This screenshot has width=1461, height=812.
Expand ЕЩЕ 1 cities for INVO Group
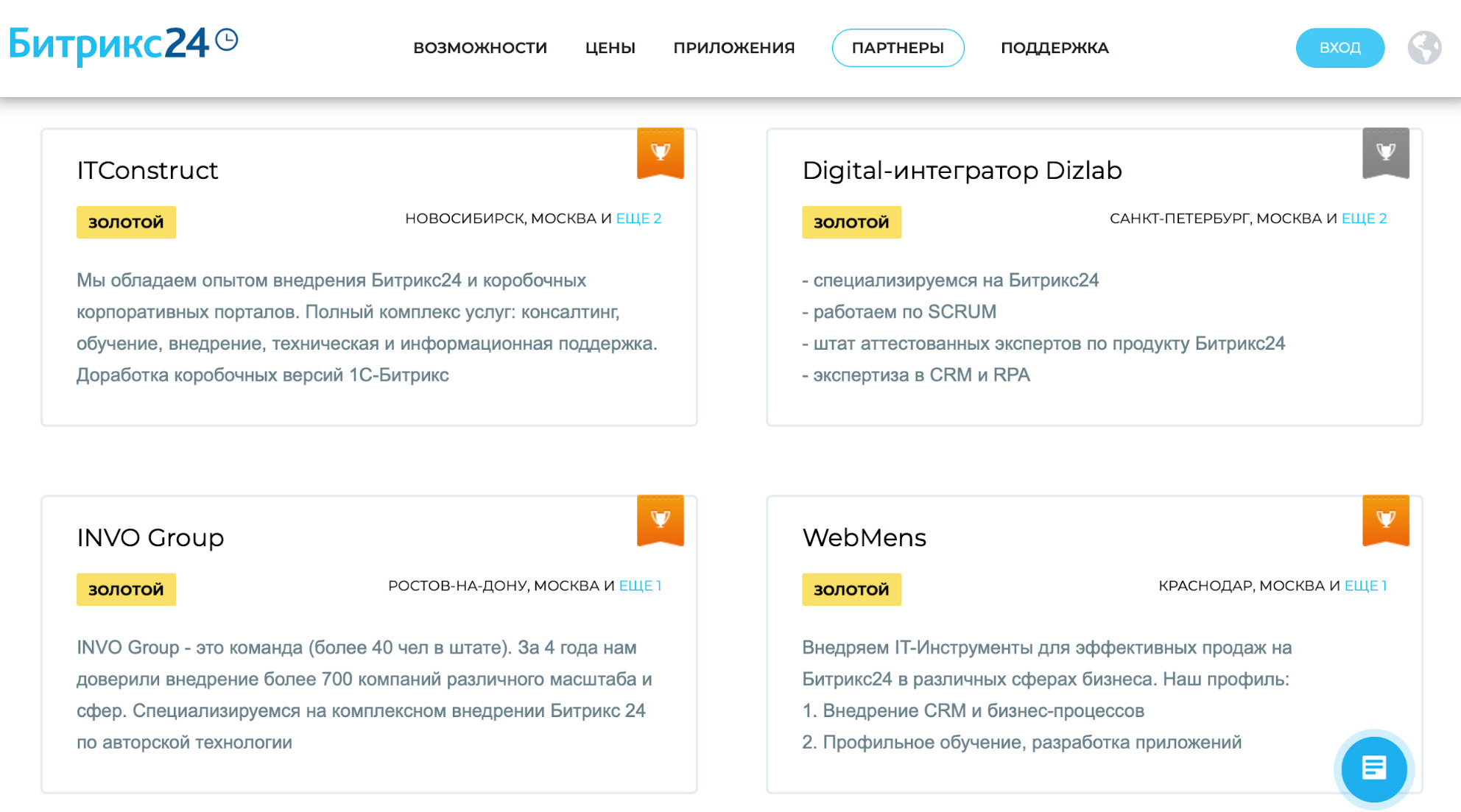(640, 586)
